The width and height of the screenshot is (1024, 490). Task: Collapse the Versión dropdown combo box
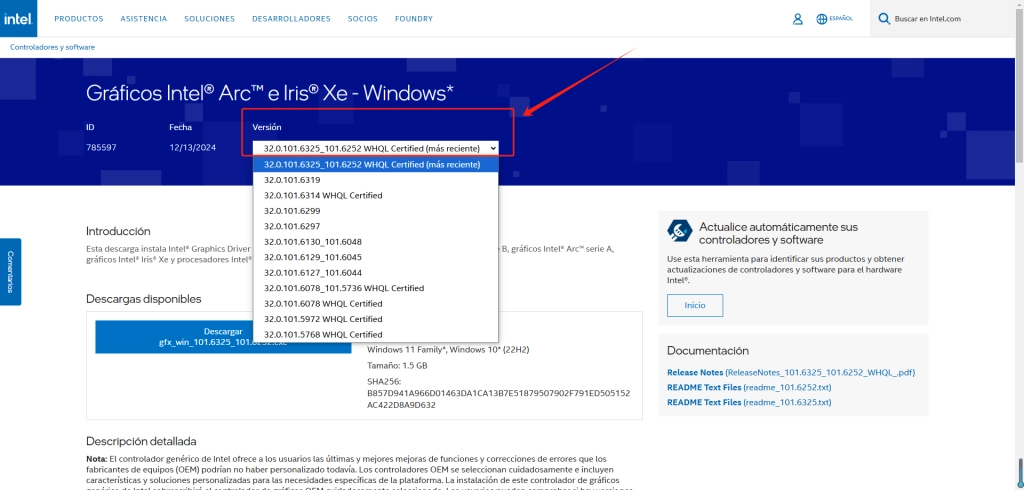(x=376, y=148)
